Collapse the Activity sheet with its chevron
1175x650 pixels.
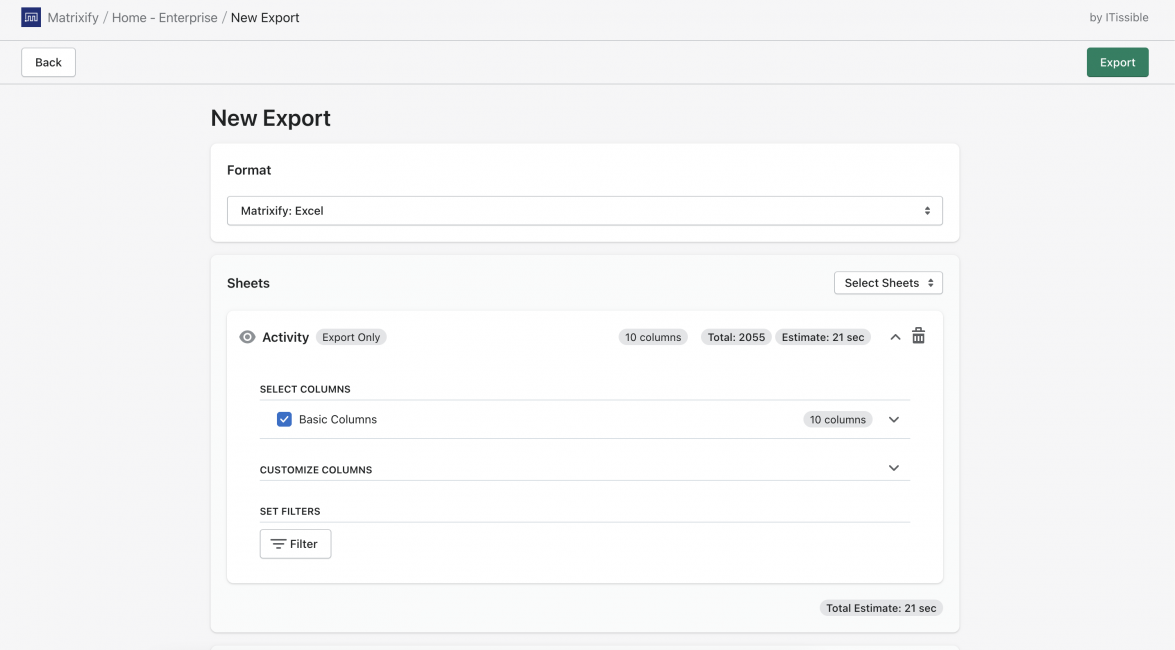pyautogui.click(x=895, y=336)
